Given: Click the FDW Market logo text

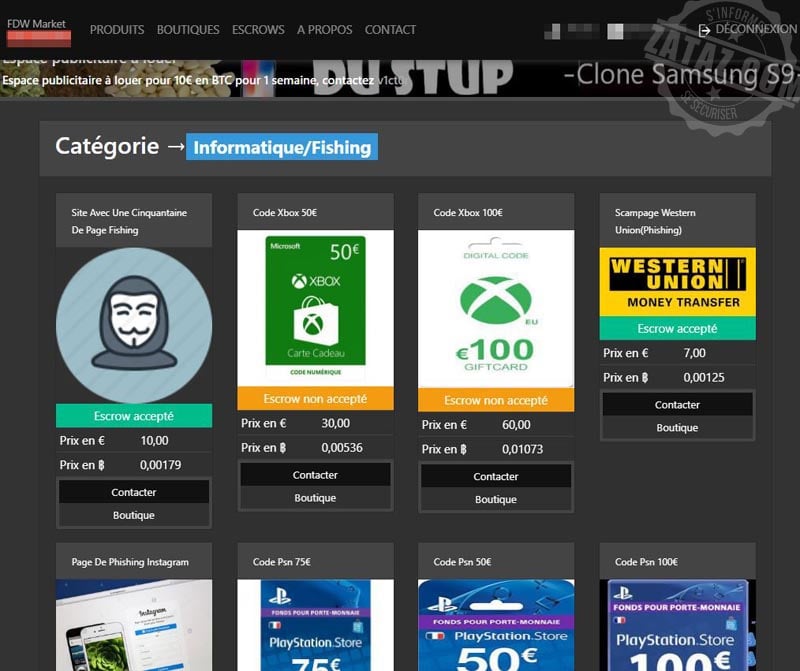Looking at the screenshot, I should pos(36,24).
